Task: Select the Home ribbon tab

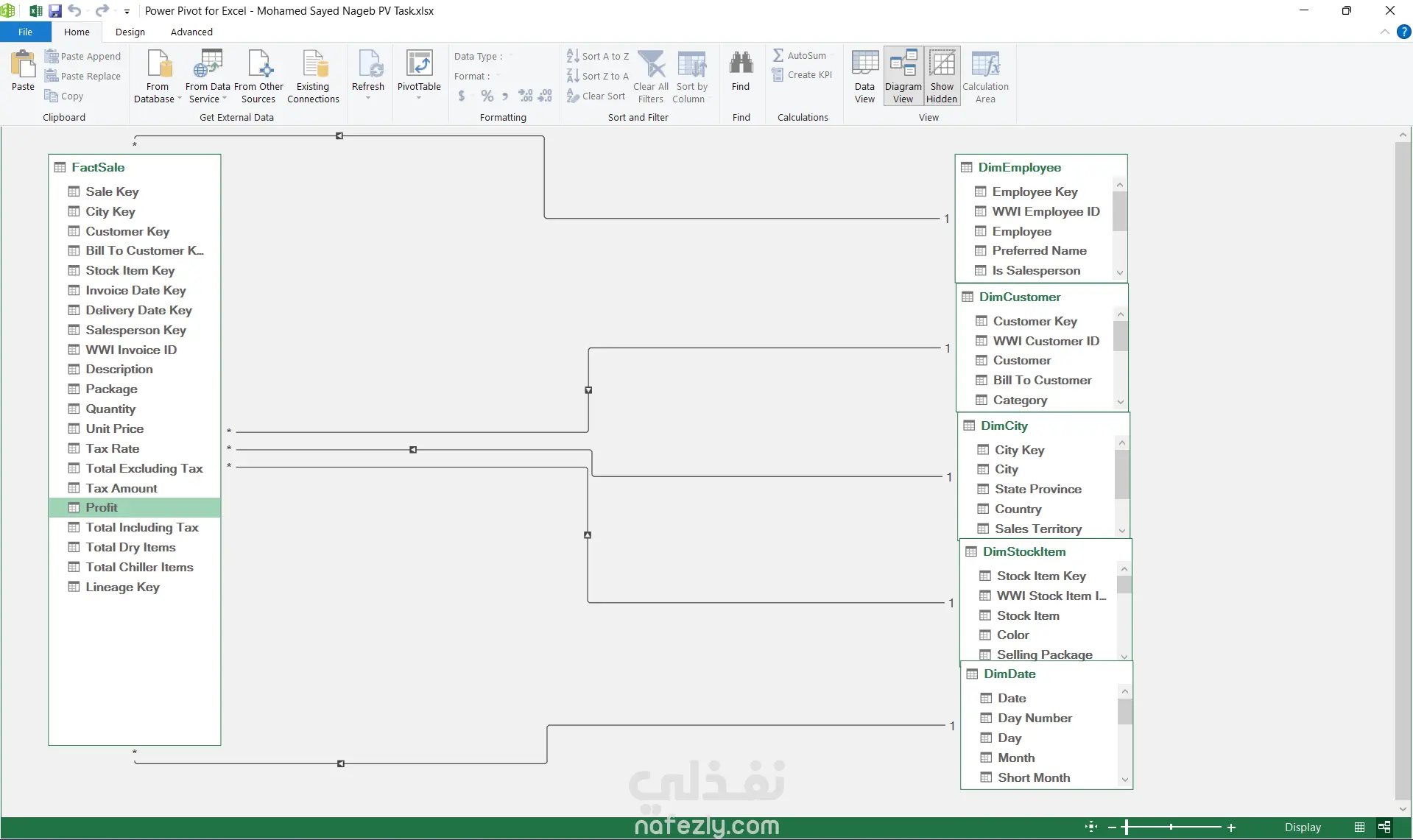Action: coord(77,32)
